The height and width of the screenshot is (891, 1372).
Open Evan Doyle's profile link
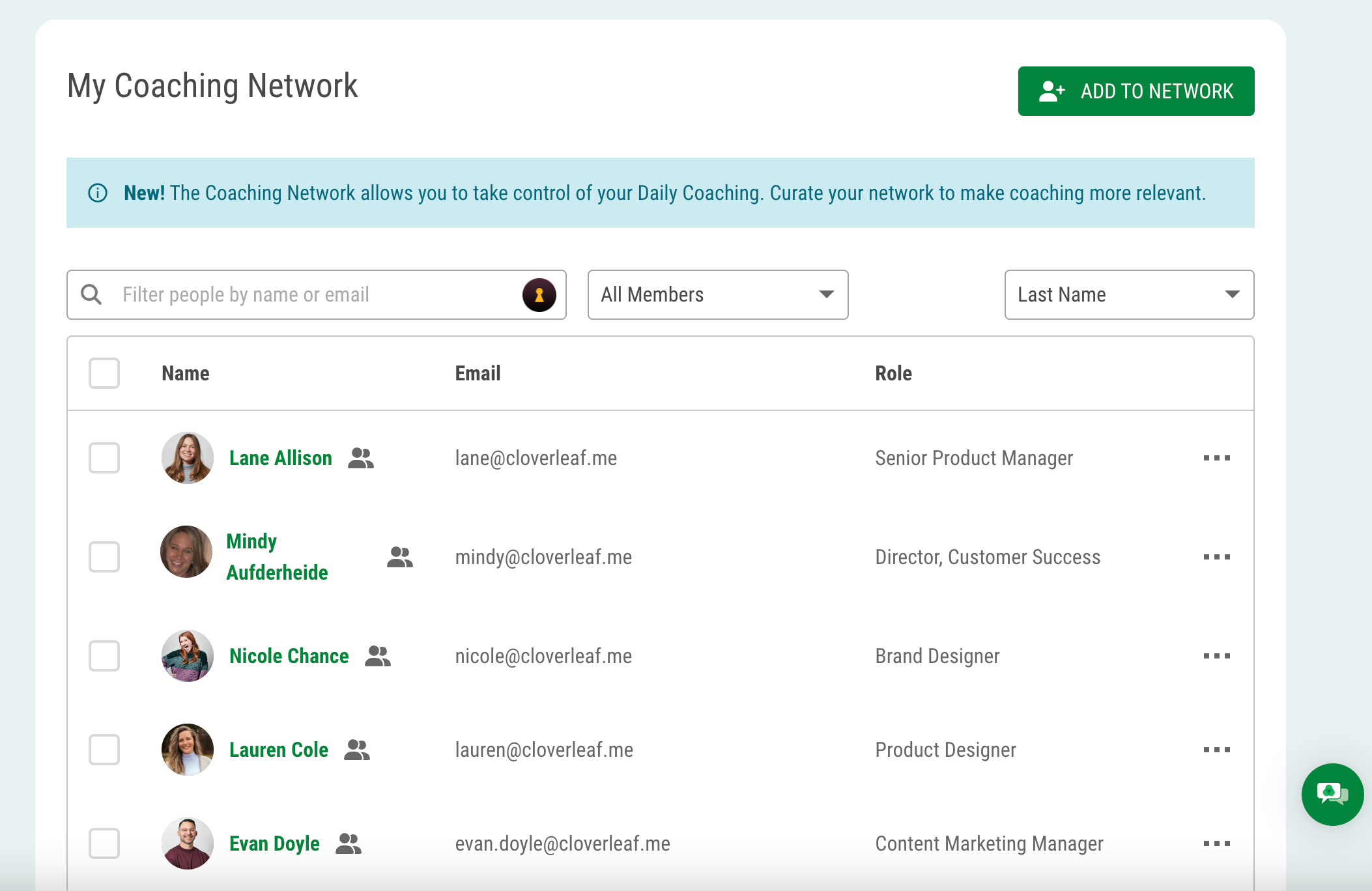coord(274,843)
